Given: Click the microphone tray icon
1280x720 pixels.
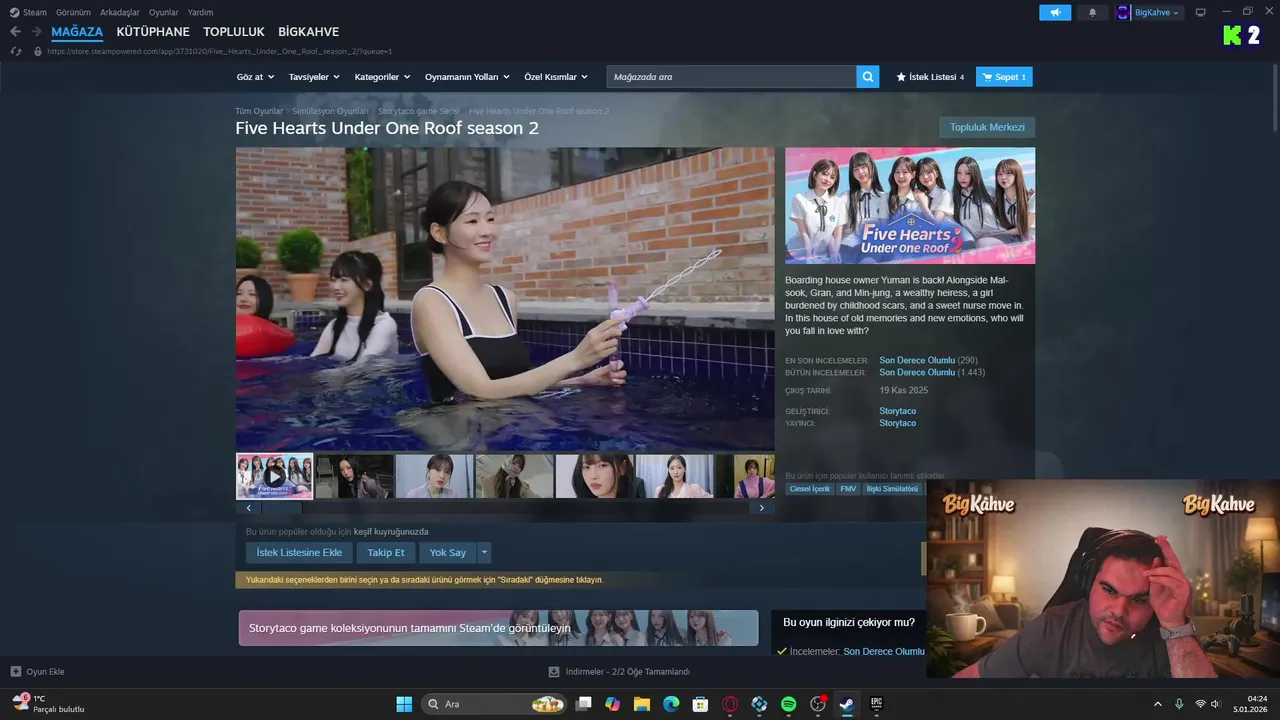Looking at the screenshot, I should pyautogui.click(x=1179, y=704).
